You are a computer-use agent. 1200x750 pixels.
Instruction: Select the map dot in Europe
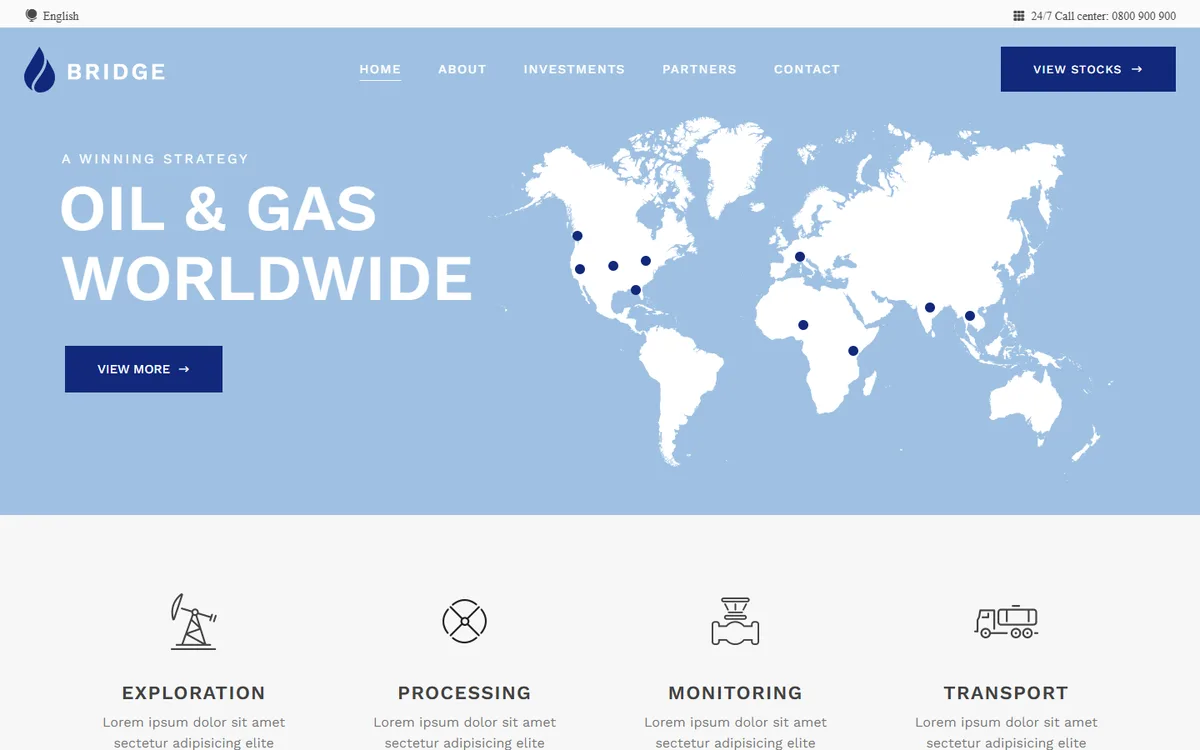(800, 257)
